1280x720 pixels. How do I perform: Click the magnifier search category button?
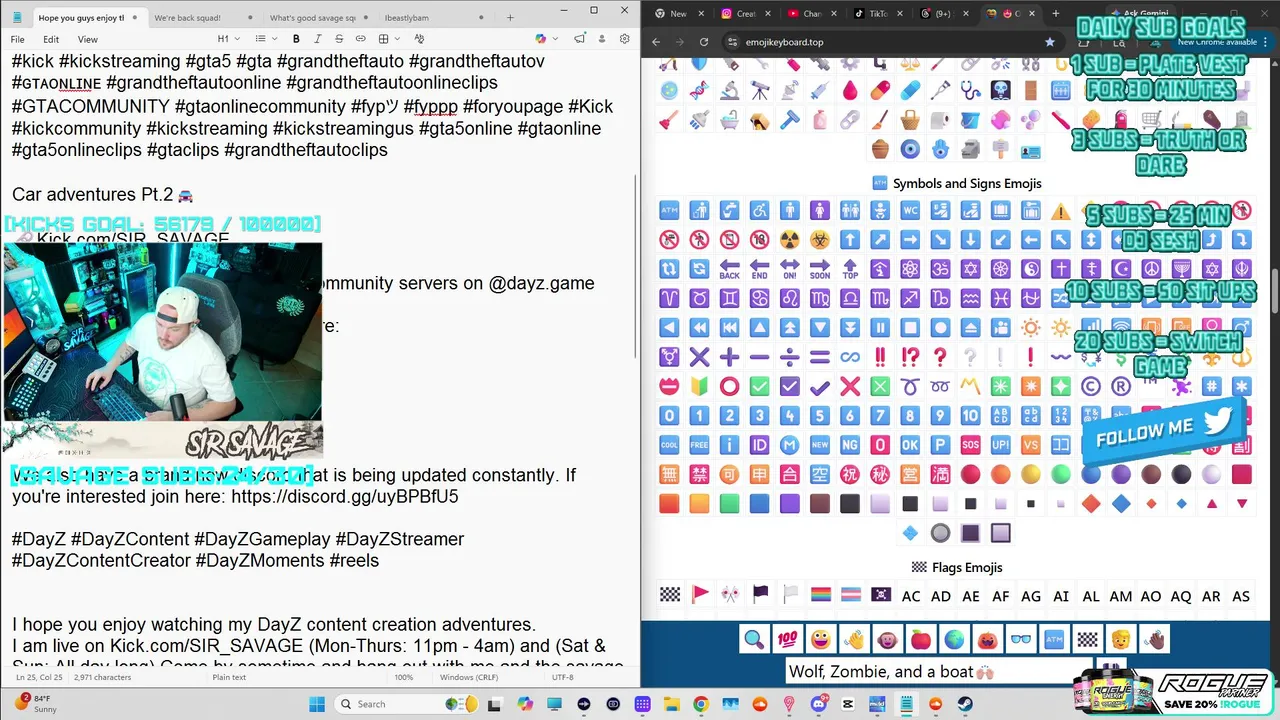754,639
